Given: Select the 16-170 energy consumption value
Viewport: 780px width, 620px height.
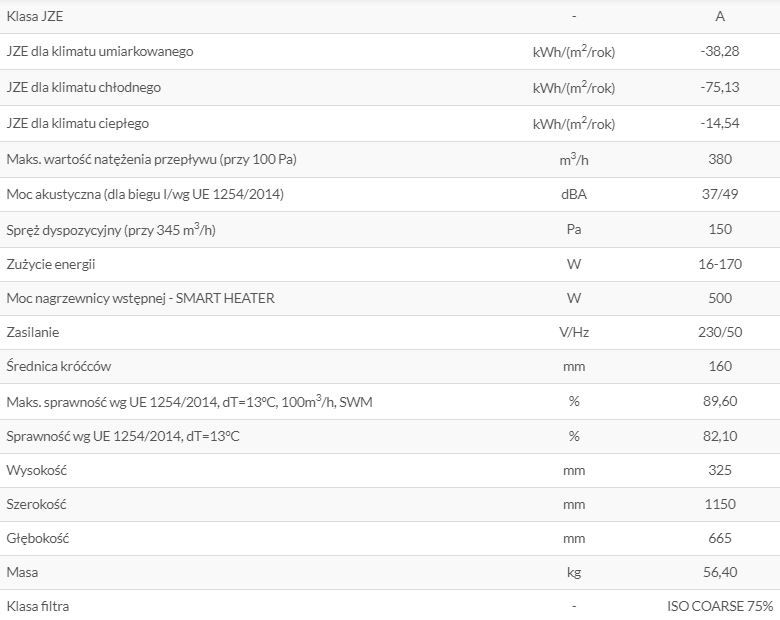Looking at the screenshot, I should pyautogui.click(x=720, y=264).
